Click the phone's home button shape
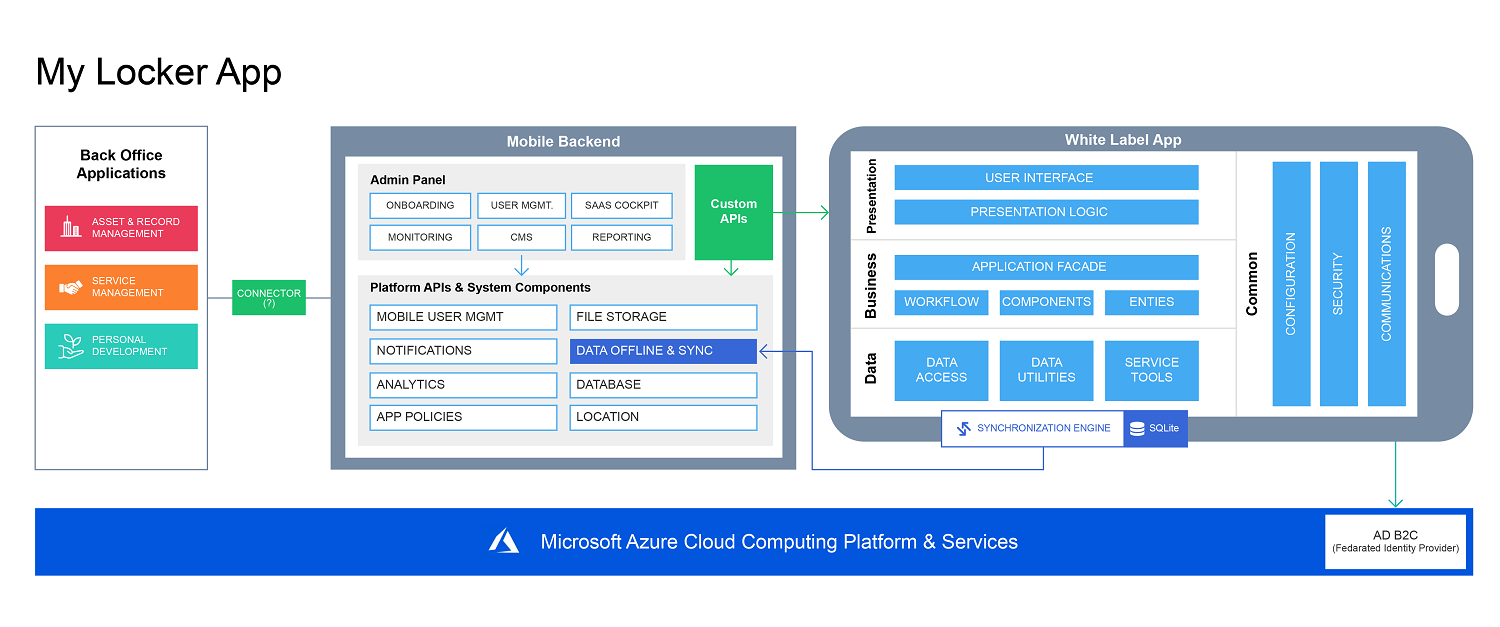Image resolution: width=1500 pixels, height=627 pixels. point(1446,279)
